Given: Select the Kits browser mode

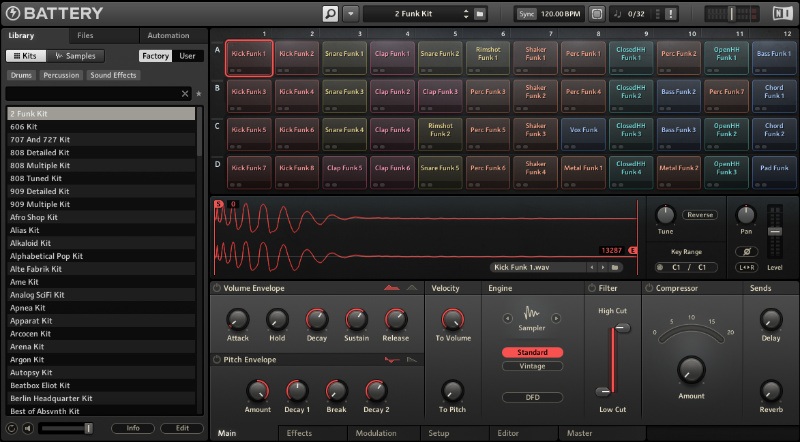Looking at the screenshot, I should 26,56.
